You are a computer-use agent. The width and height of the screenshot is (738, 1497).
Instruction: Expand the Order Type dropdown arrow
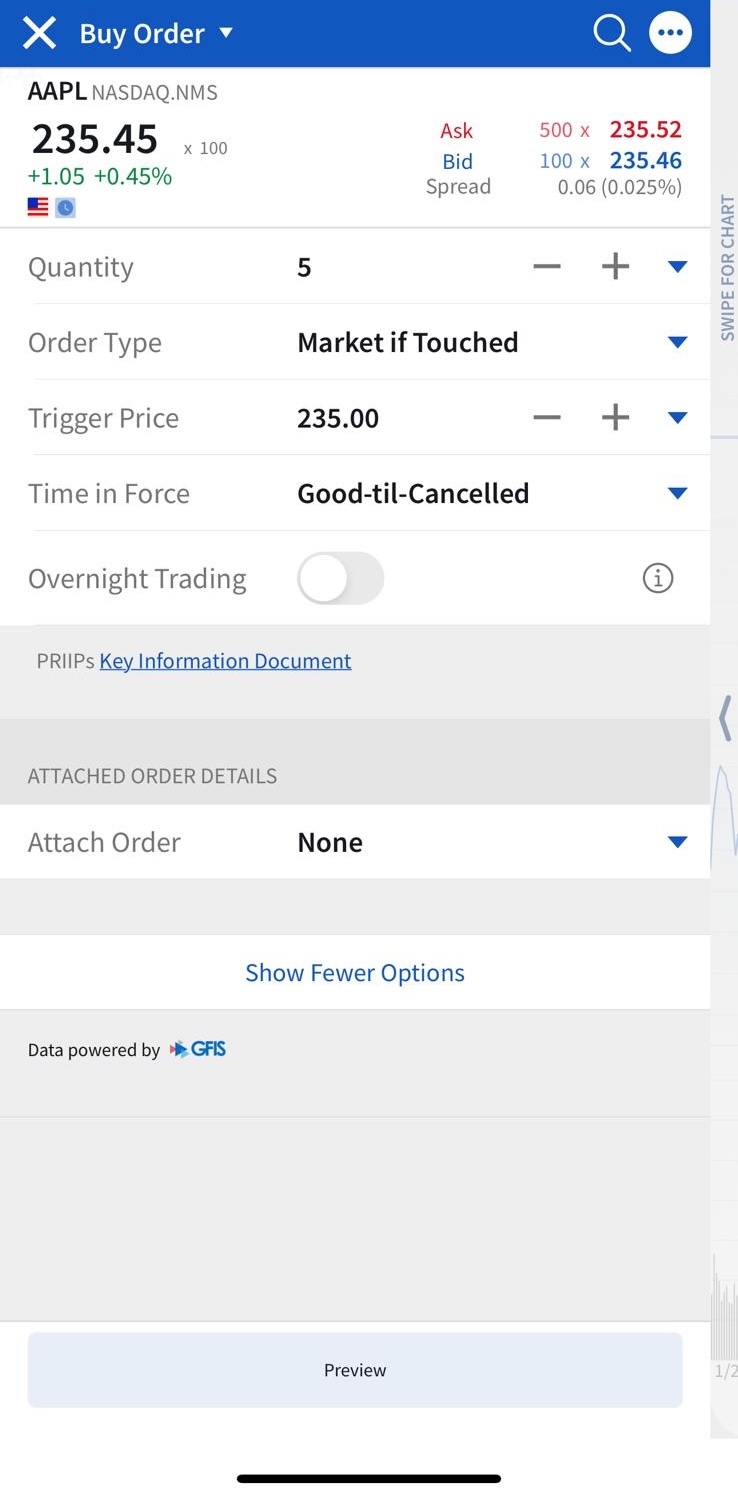tap(677, 342)
